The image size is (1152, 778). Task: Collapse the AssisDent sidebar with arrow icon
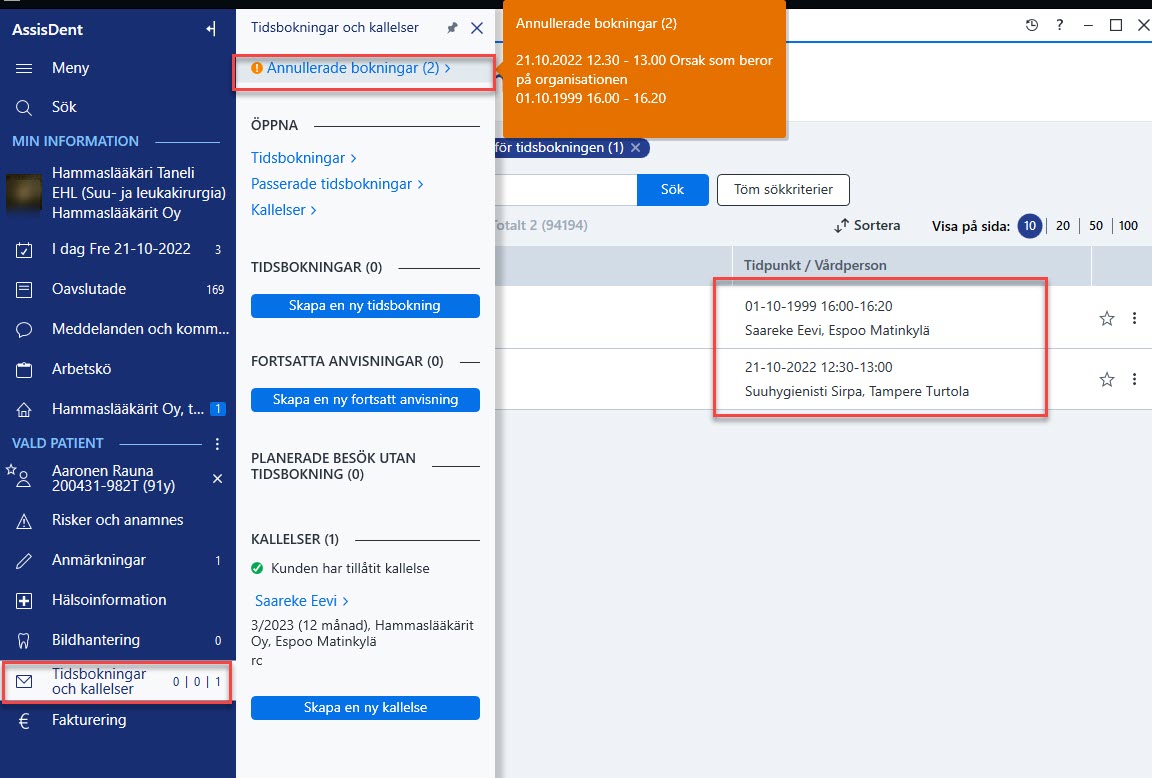pyautogui.click(x=211, y=29)
